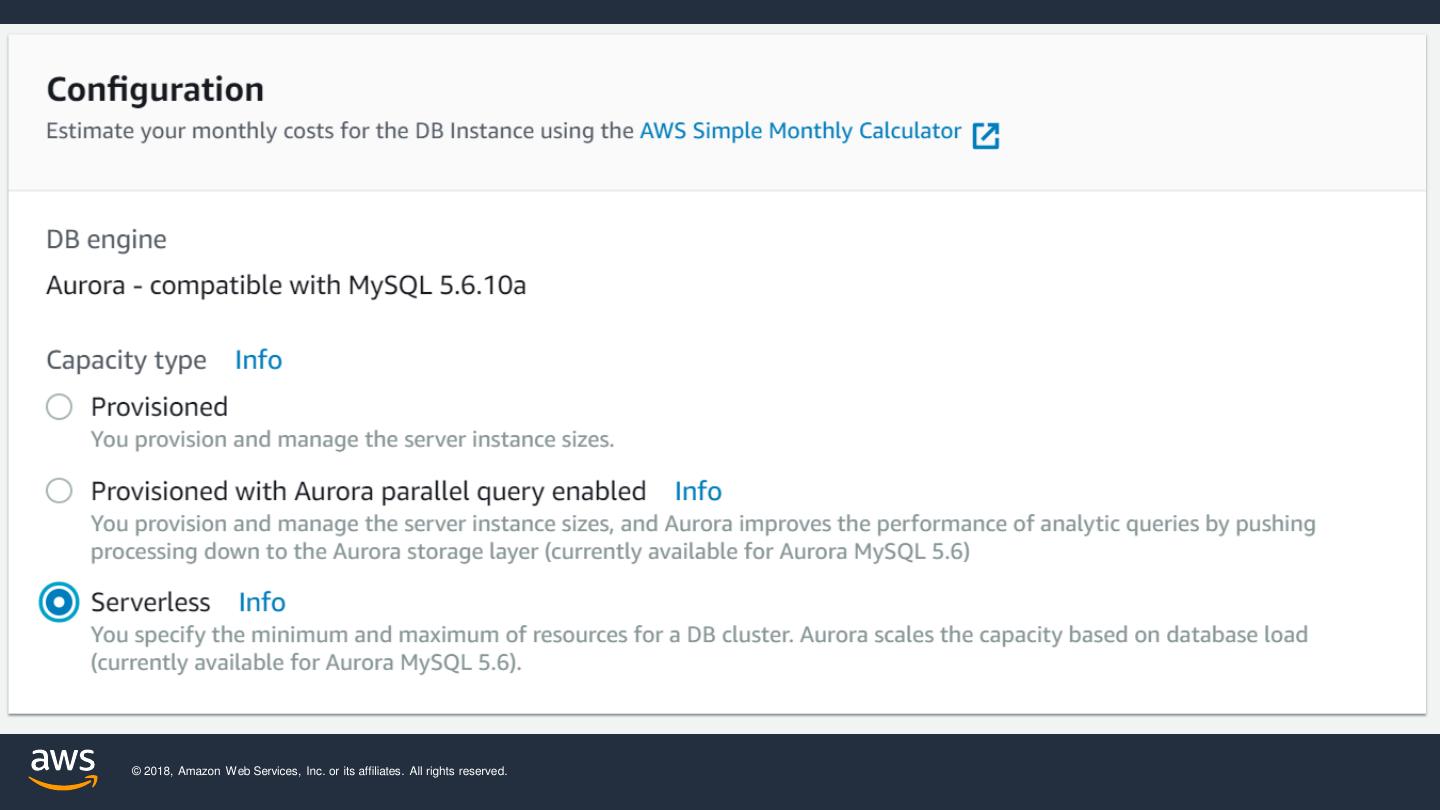
Task: Select the Serverless radio button
Action: tap(60, 603)
